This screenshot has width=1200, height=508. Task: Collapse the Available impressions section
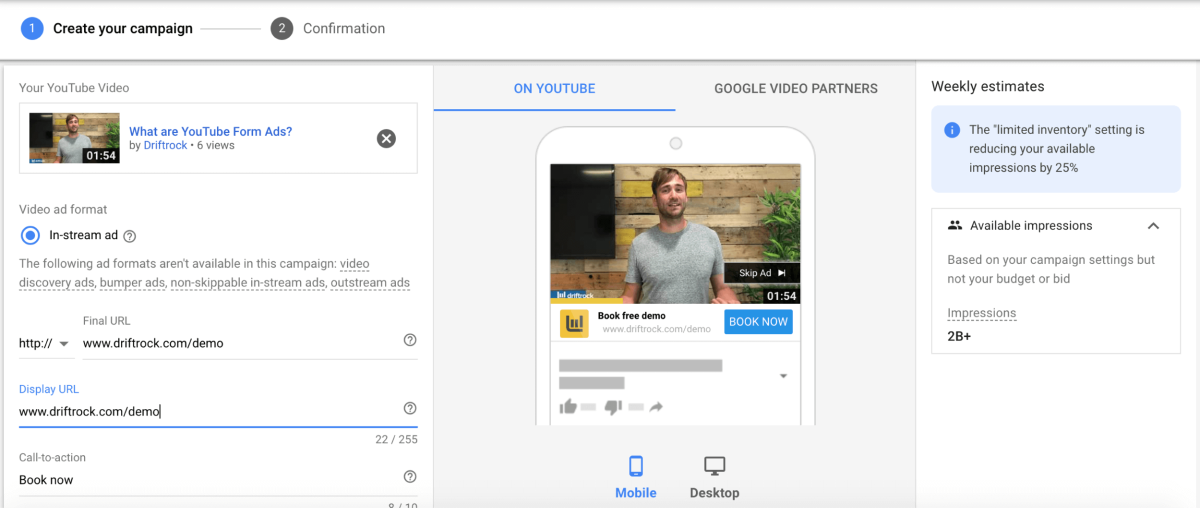click(x=1153, y=226)
